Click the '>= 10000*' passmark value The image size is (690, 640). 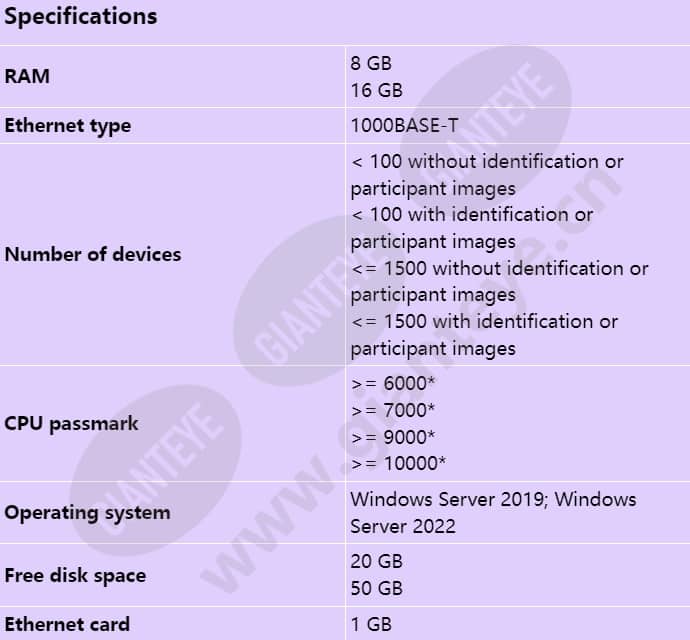pyautogui.click(x=398, y=463)
